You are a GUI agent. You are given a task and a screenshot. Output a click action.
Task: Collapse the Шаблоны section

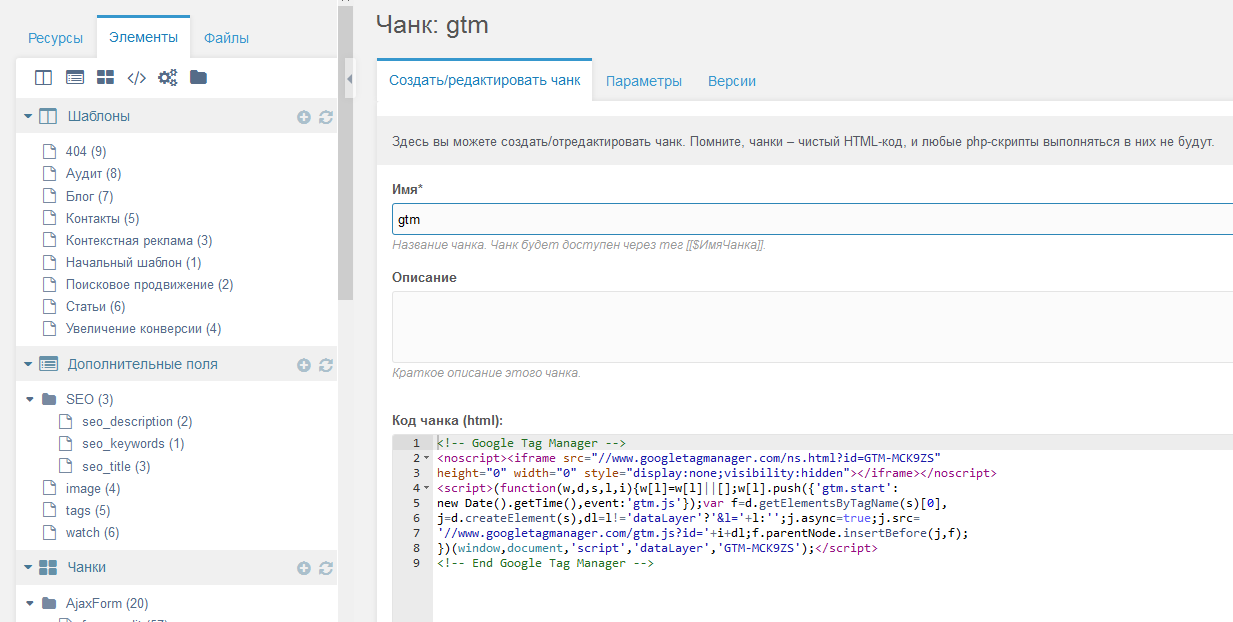(28, 116)
